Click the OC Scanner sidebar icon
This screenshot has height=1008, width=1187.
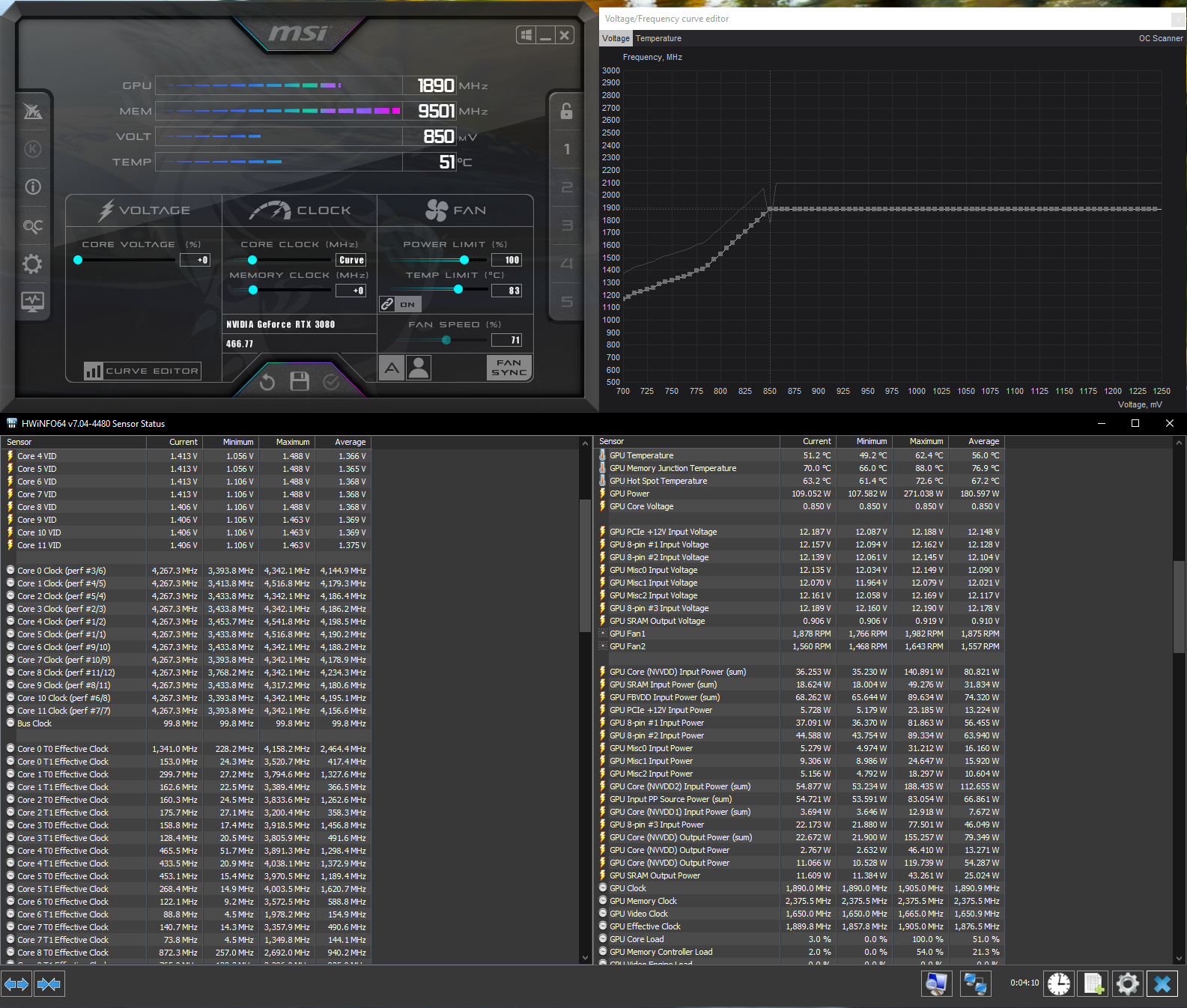[32, 225]
